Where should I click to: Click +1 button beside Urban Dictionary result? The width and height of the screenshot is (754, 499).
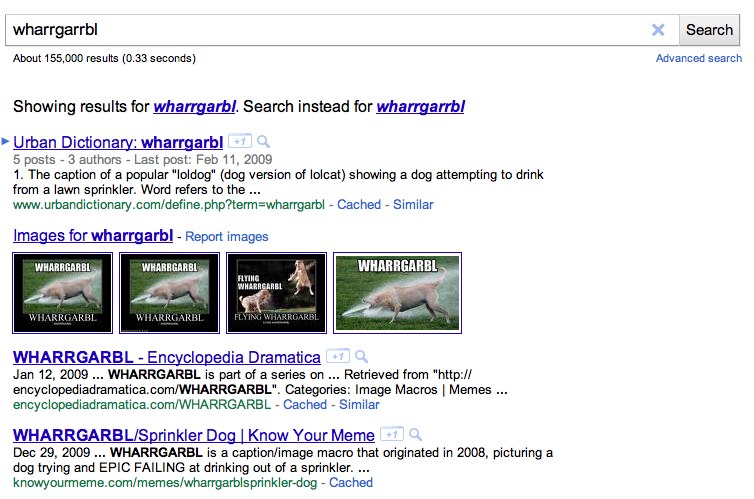coord(239,142)
